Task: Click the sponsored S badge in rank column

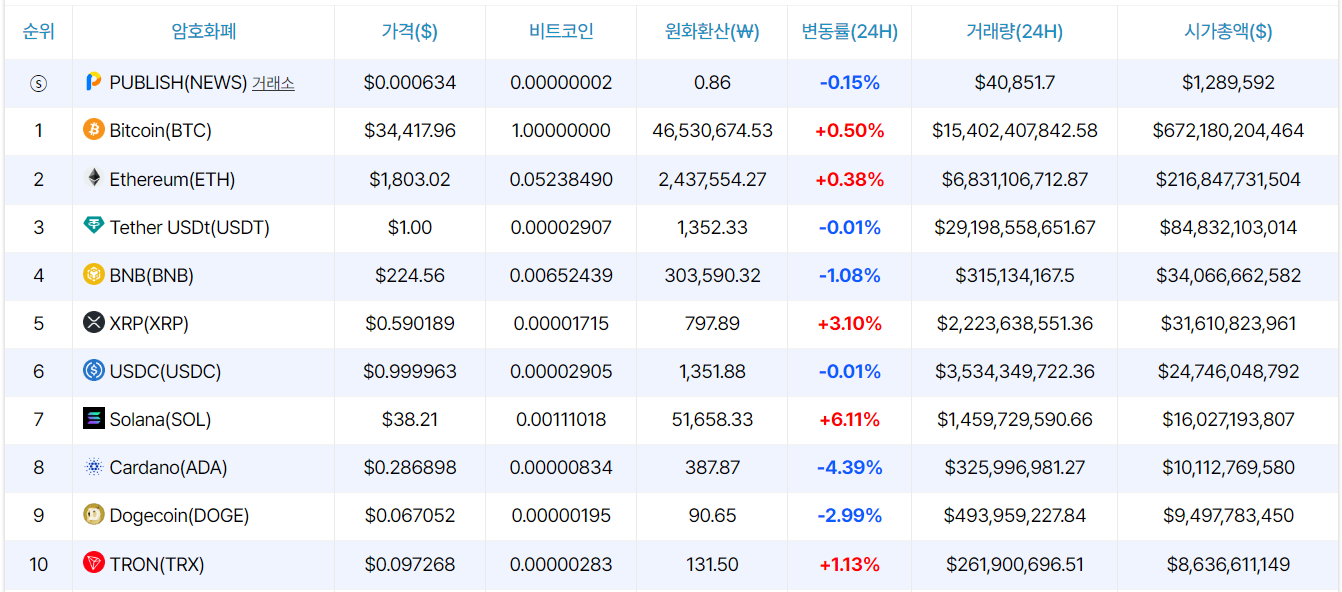Action: [x=38, y=83]
